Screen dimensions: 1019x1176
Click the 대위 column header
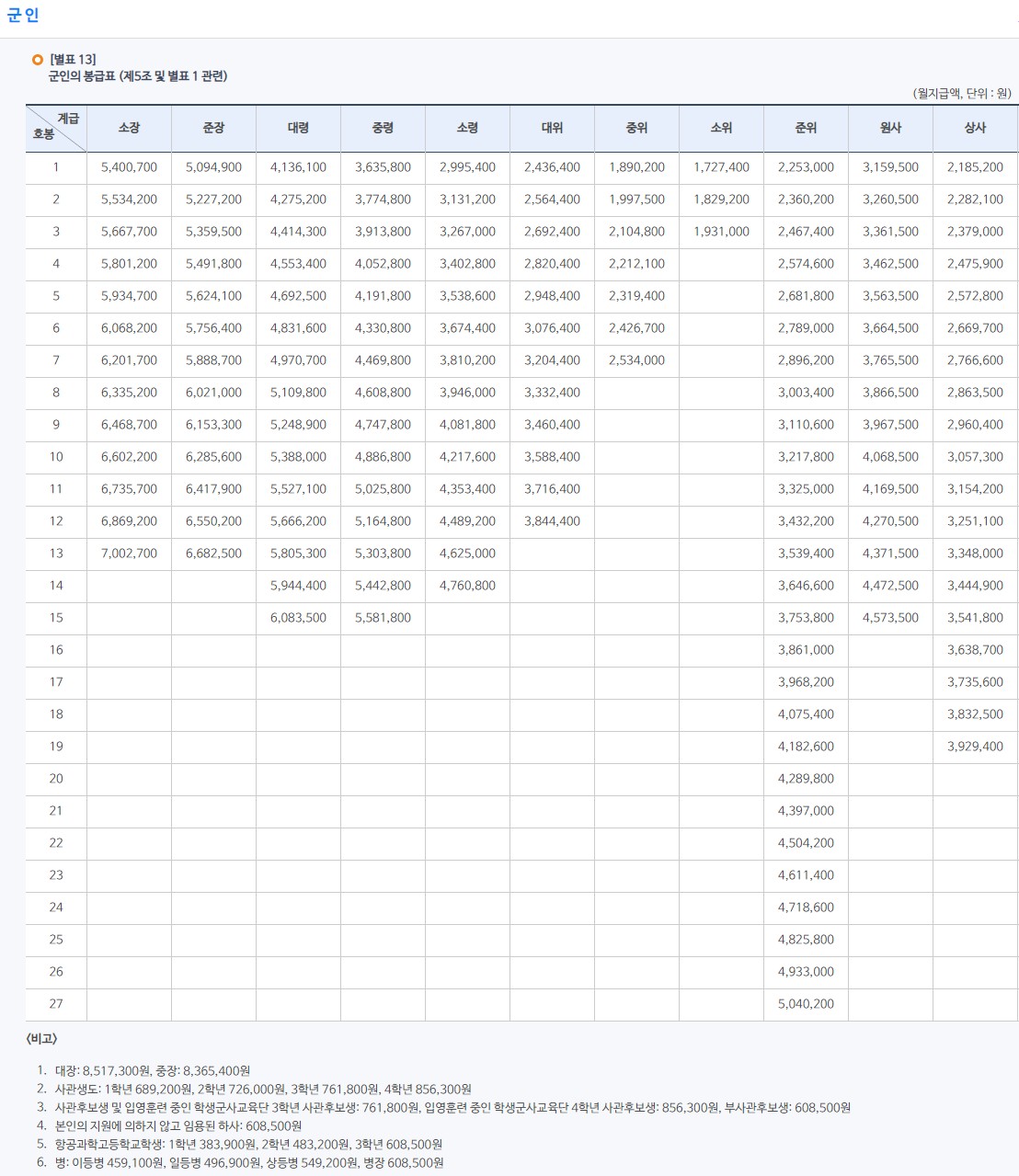[552, 129]
